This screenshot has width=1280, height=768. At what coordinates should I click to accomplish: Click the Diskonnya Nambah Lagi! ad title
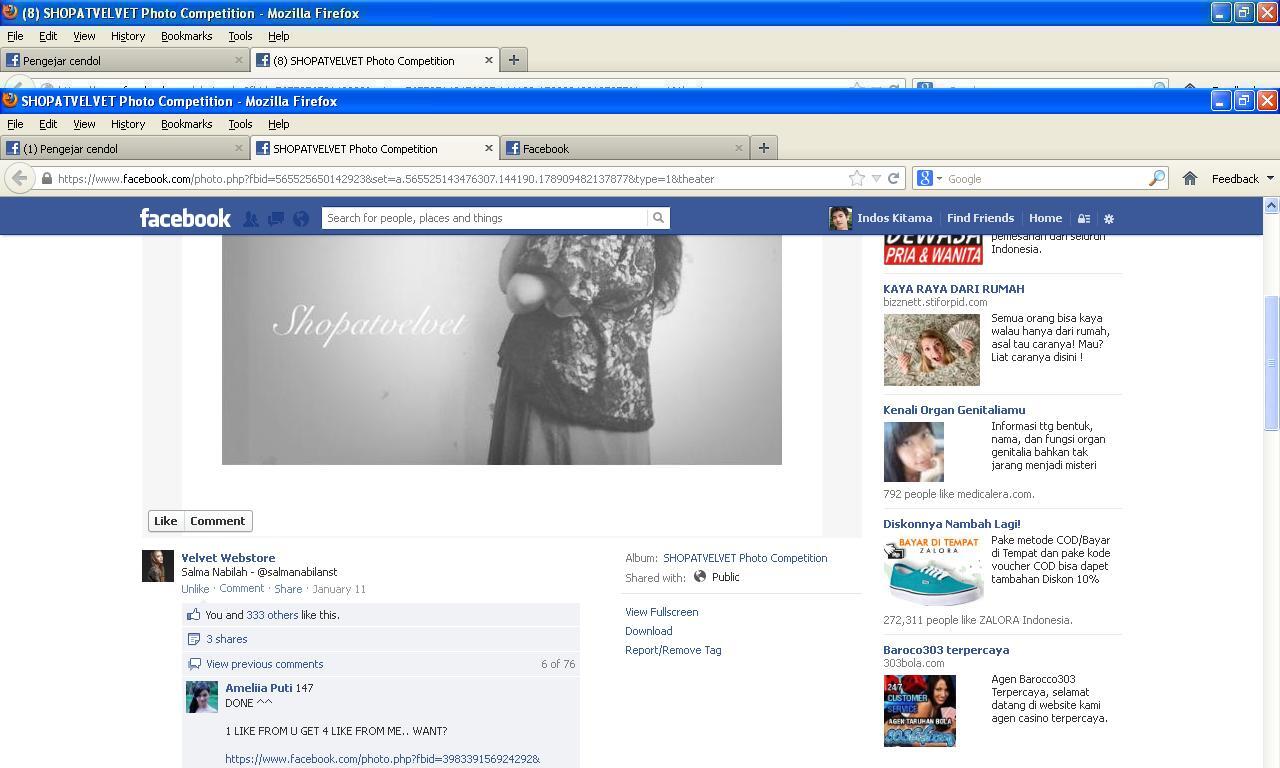[951, 524]
